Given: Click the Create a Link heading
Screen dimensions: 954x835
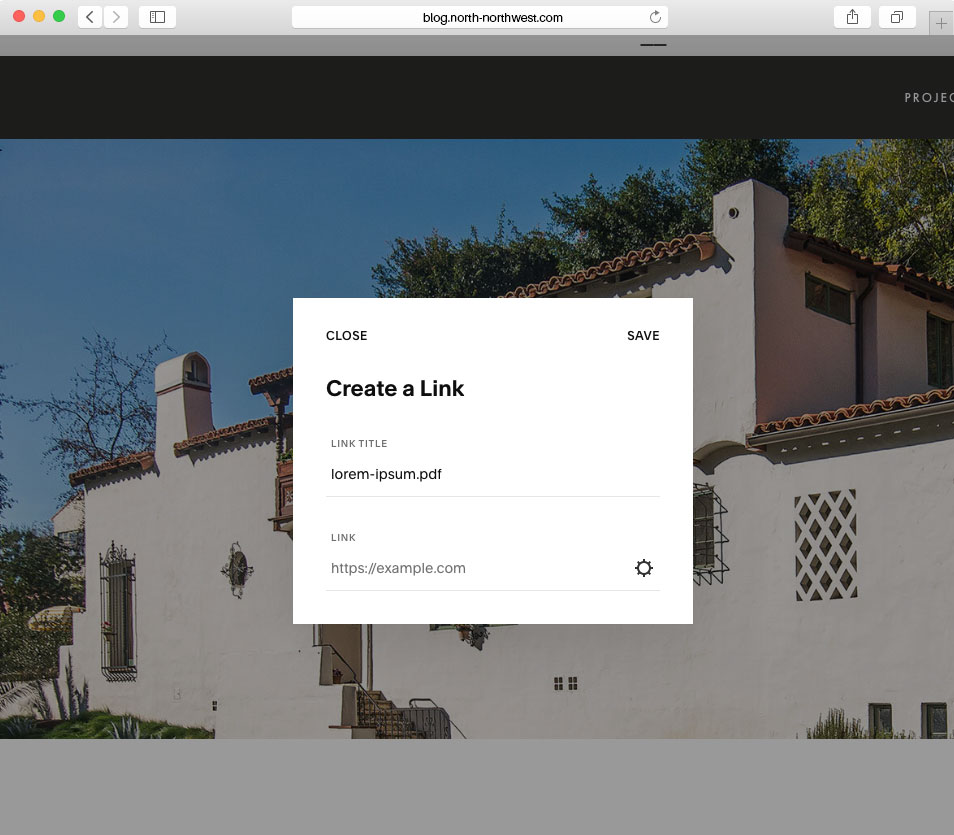Looking at the screenshot, I should tap(395, 389).
